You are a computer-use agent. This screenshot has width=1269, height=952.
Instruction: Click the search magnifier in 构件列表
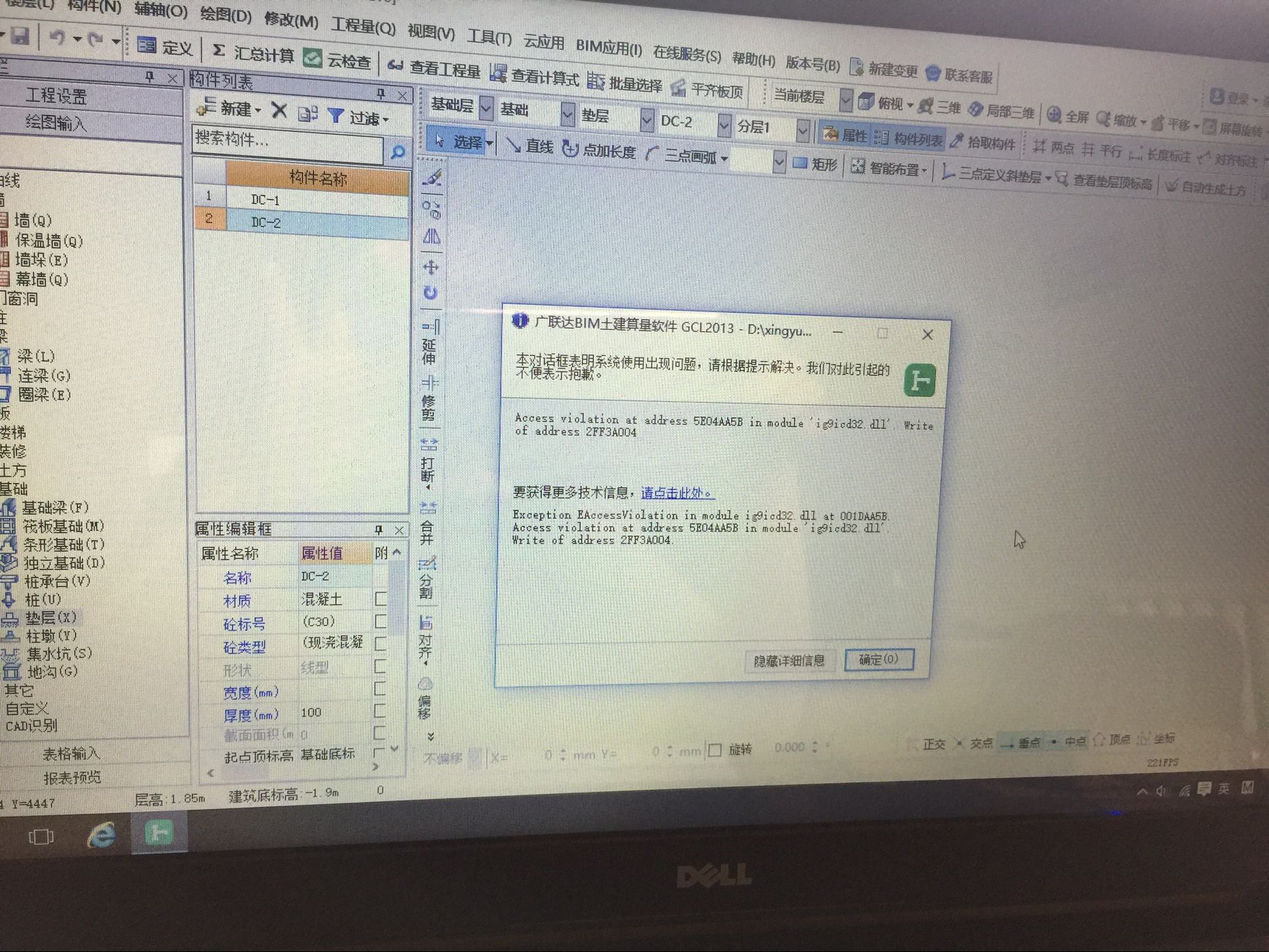397,152
